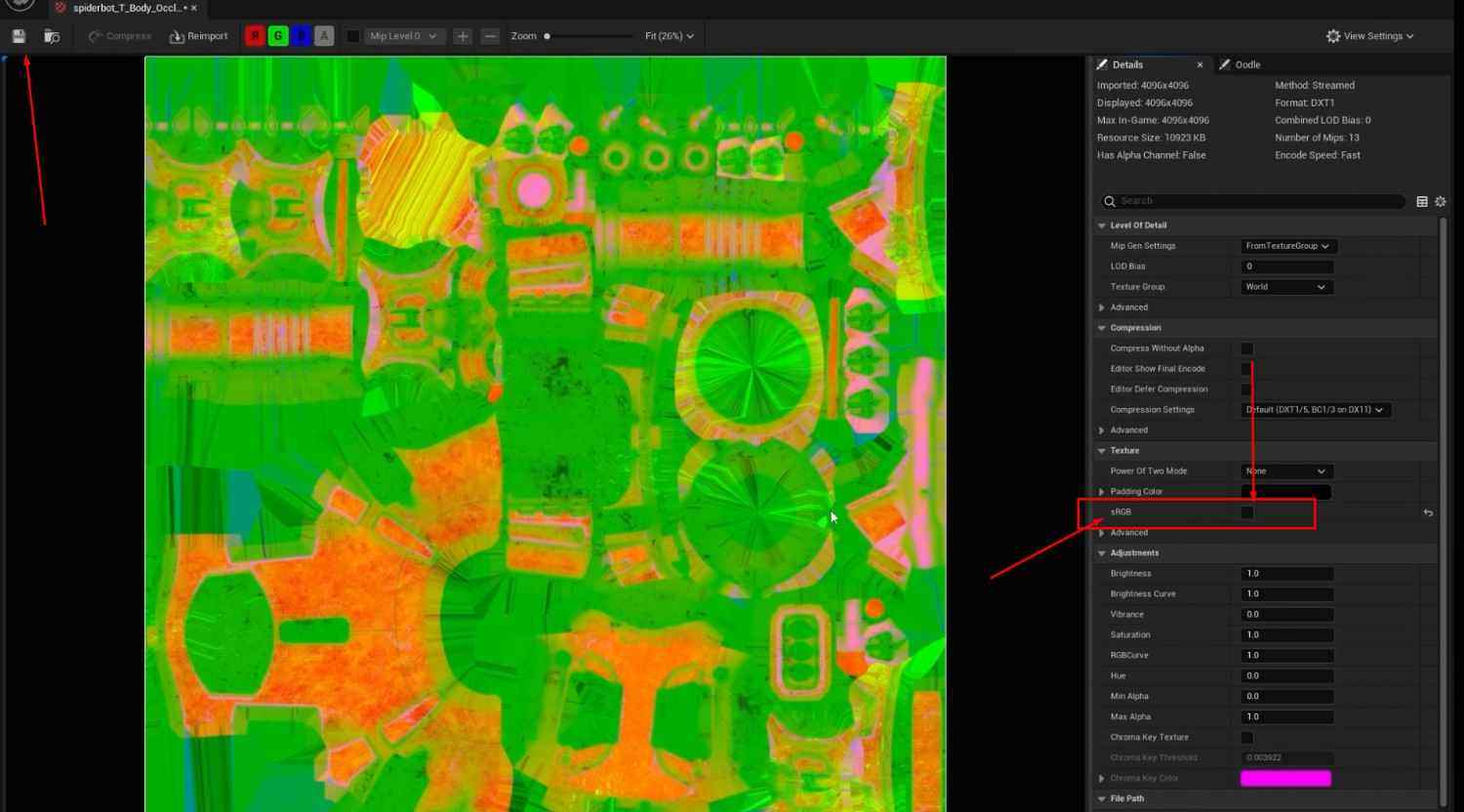Image resolution: width=1464 pixels, height=812 pixels.
Task: Expand Advanced under Compression
Action: 1102,430
